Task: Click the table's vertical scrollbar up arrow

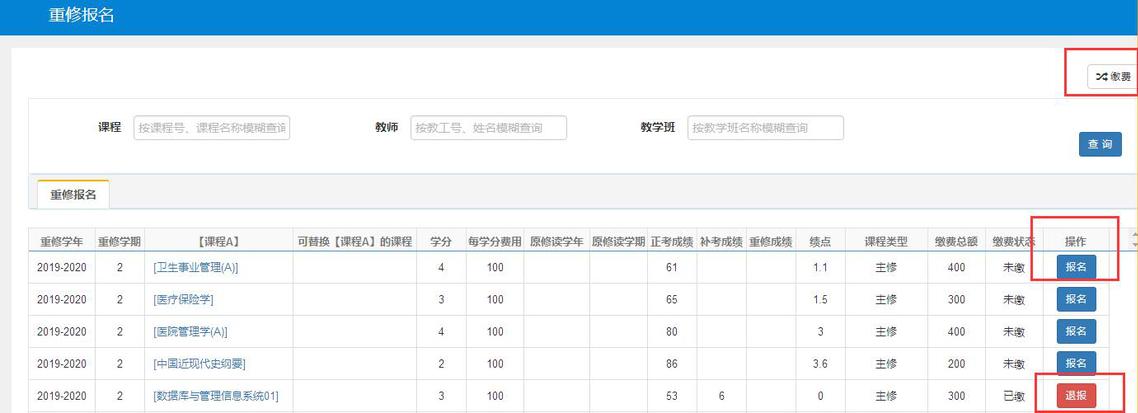Action: [1133, 236]
